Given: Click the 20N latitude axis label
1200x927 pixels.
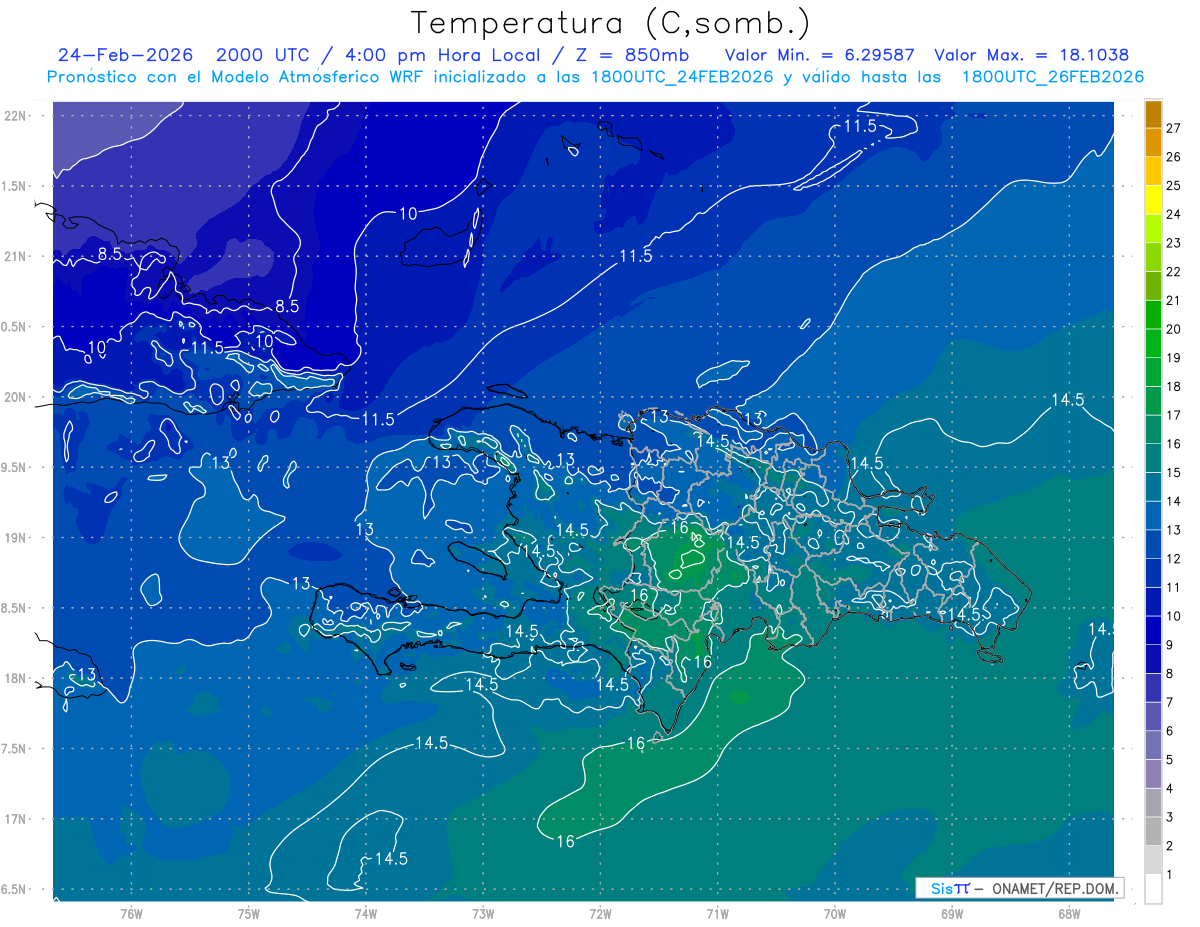Looking at the screenshot, I should pos(16,397).
